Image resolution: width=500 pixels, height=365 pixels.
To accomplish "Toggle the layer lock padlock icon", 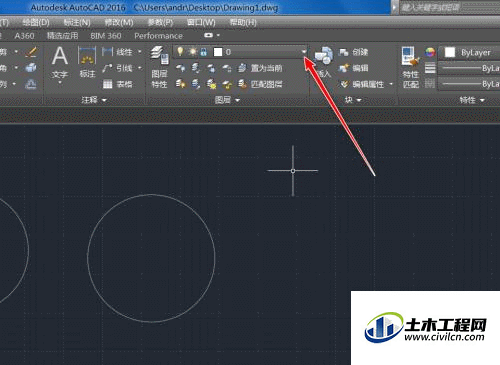I will [204, 52].
